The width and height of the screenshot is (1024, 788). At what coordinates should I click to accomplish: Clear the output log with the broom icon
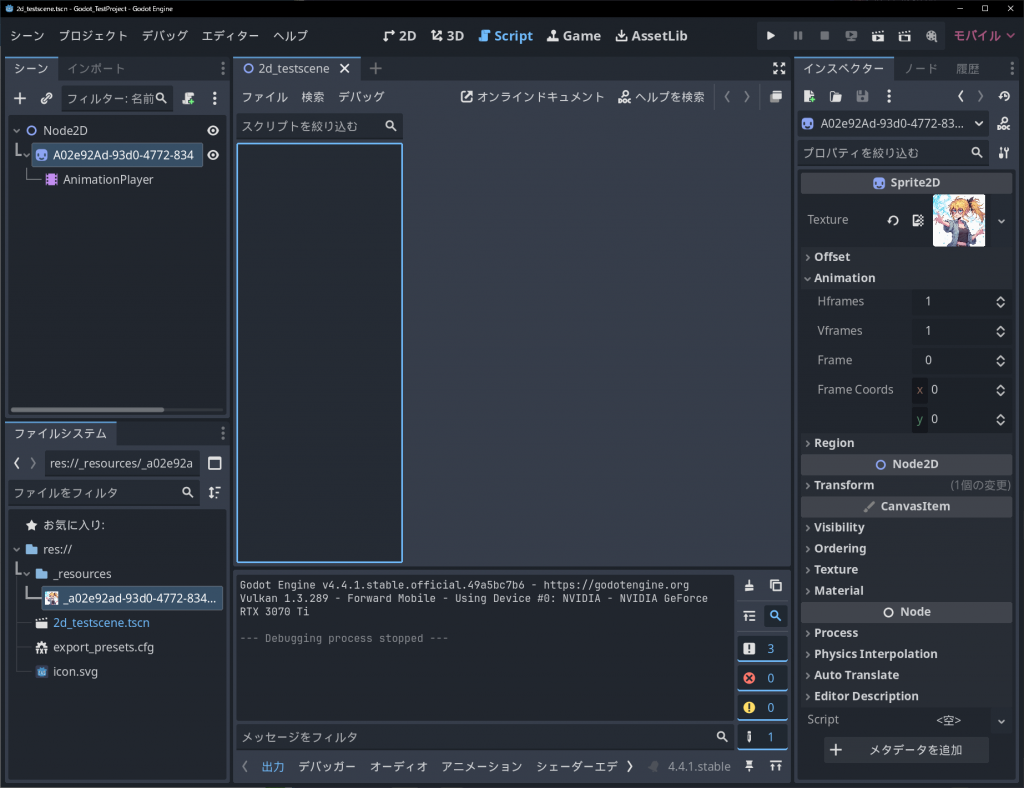[x=749, y=586]
